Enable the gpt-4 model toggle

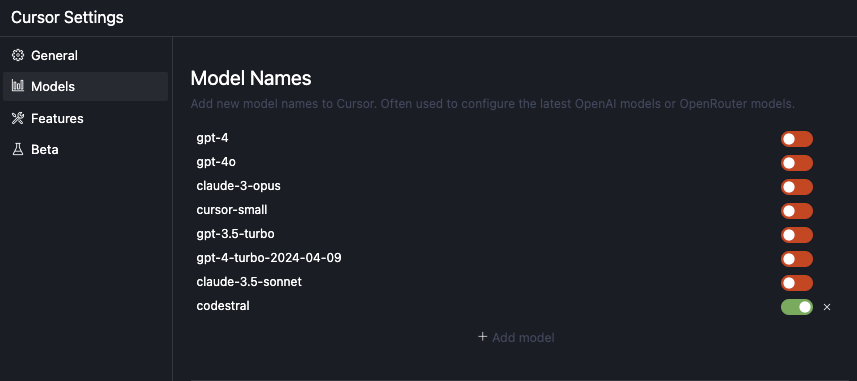pos(797,139)
